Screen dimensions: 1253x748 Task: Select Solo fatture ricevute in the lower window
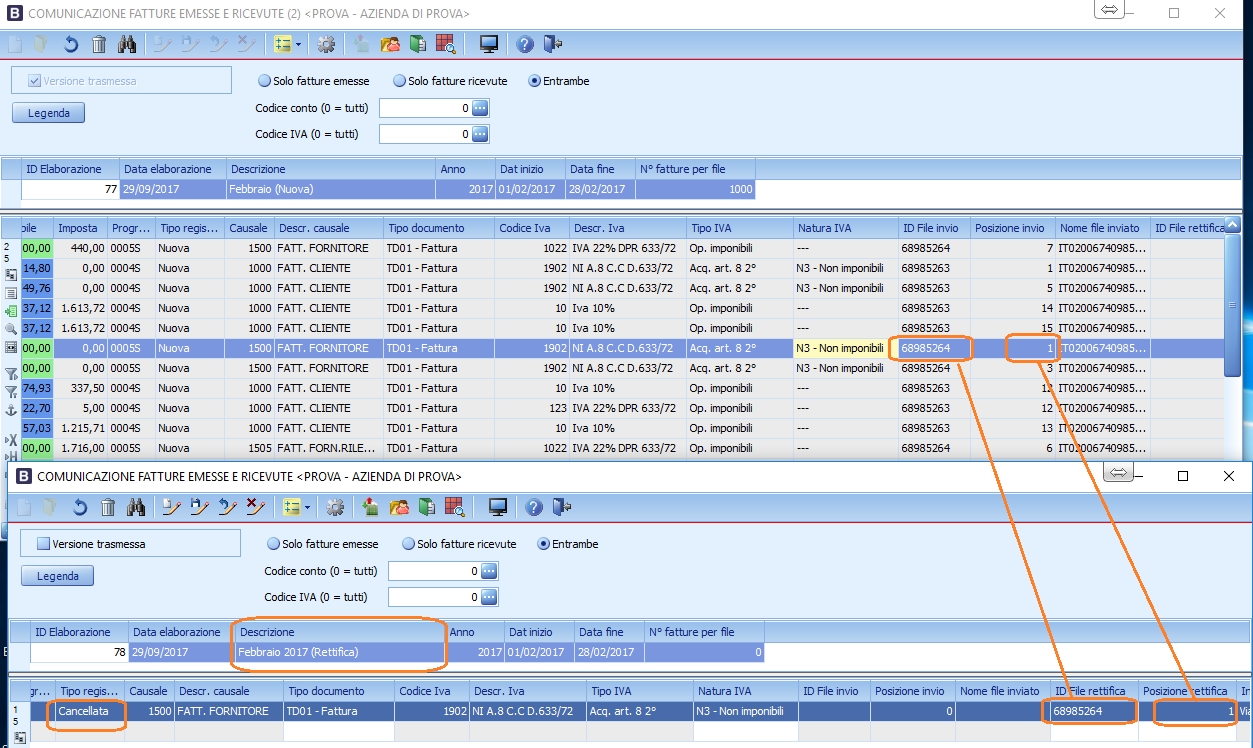[x=408, y=544]
